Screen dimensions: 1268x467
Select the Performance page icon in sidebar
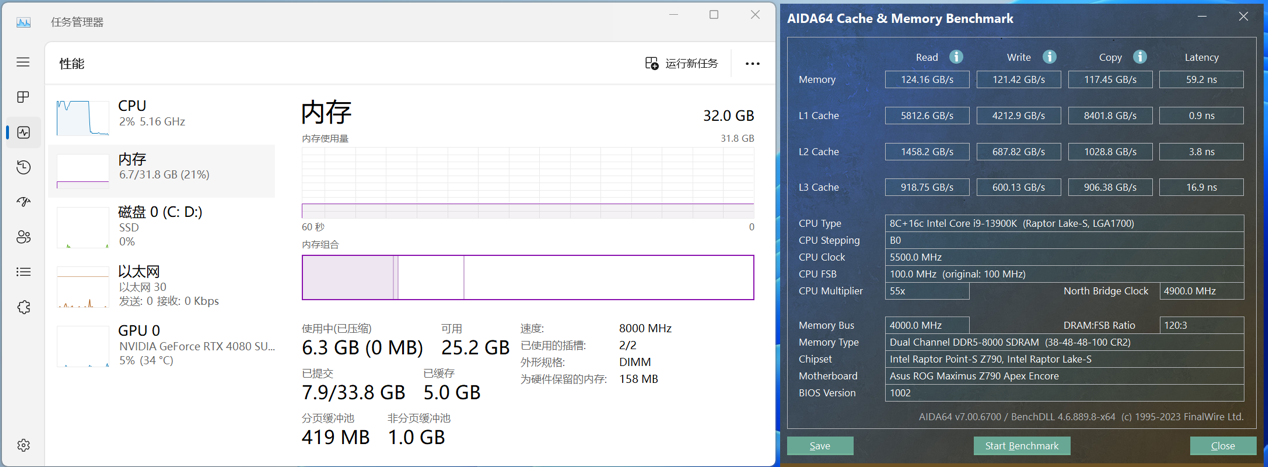(23, 132)
